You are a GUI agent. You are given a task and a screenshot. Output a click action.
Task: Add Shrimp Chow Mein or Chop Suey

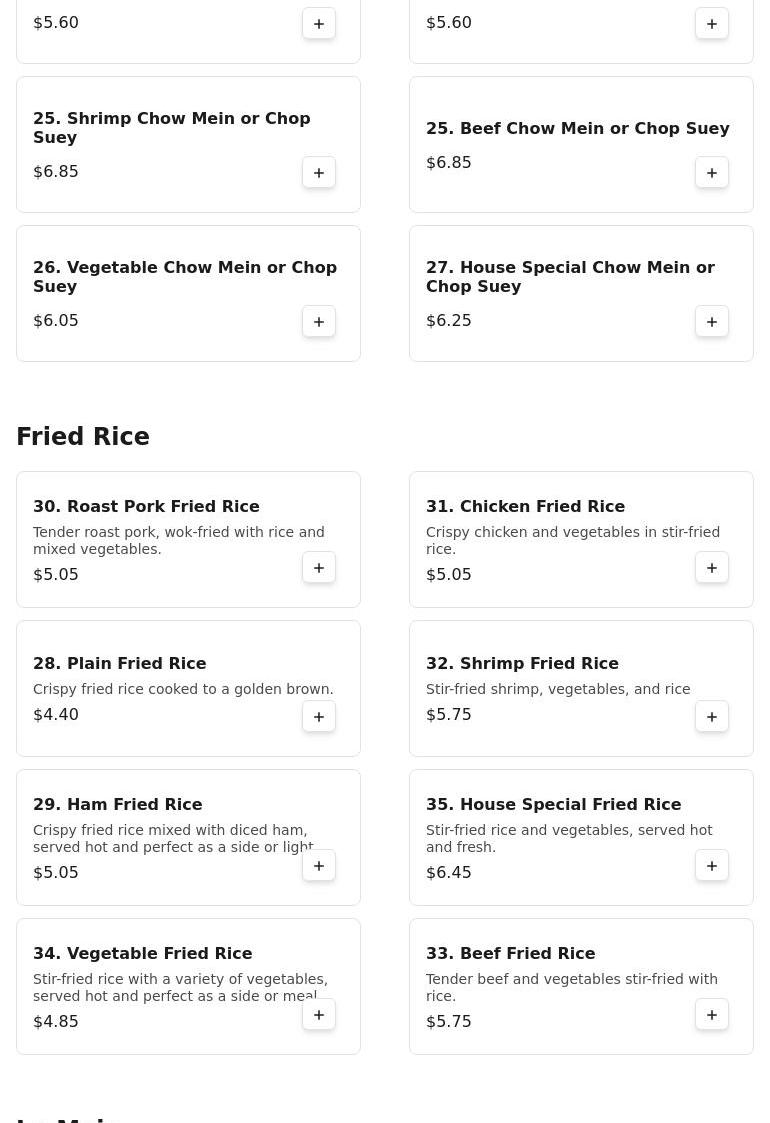[319, 173]
